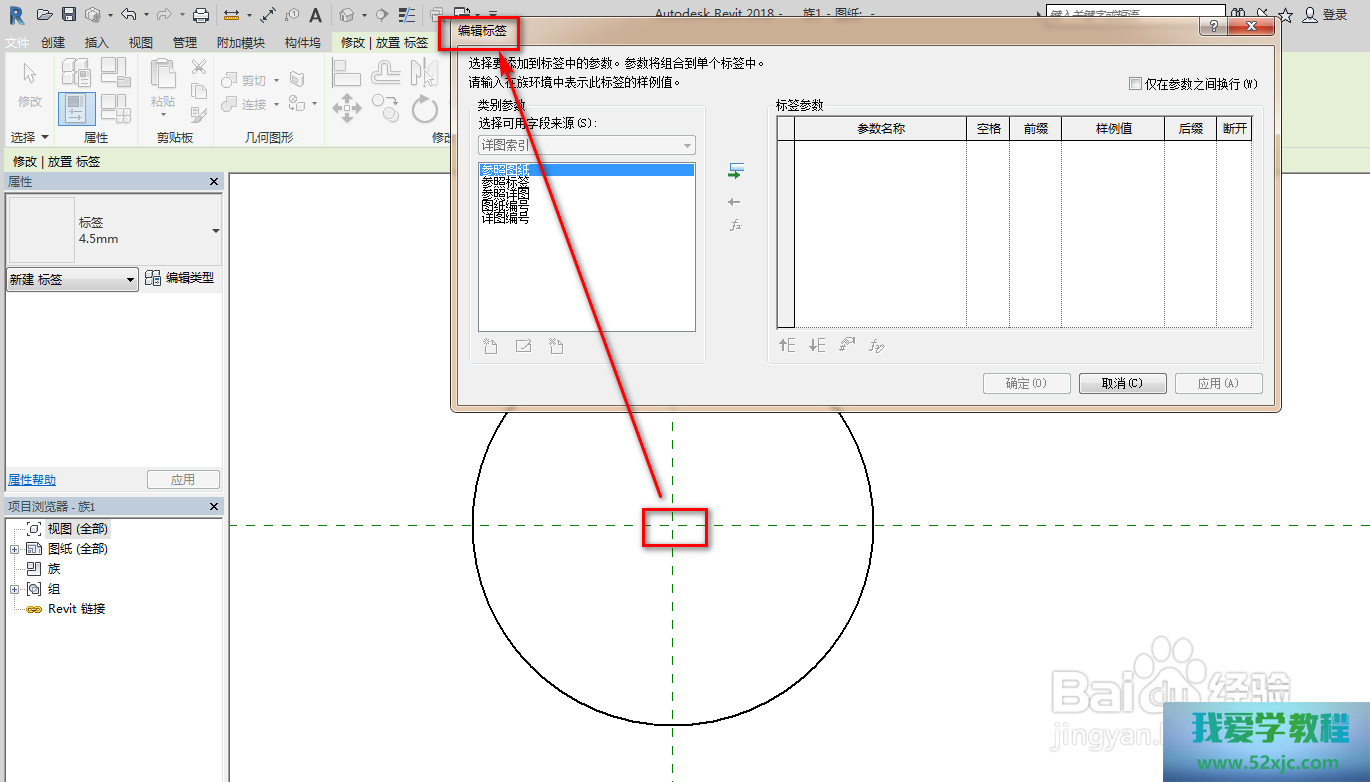Click the 编辑类型 button
This screenshot has height=782, width=1370.
(180, 278)
